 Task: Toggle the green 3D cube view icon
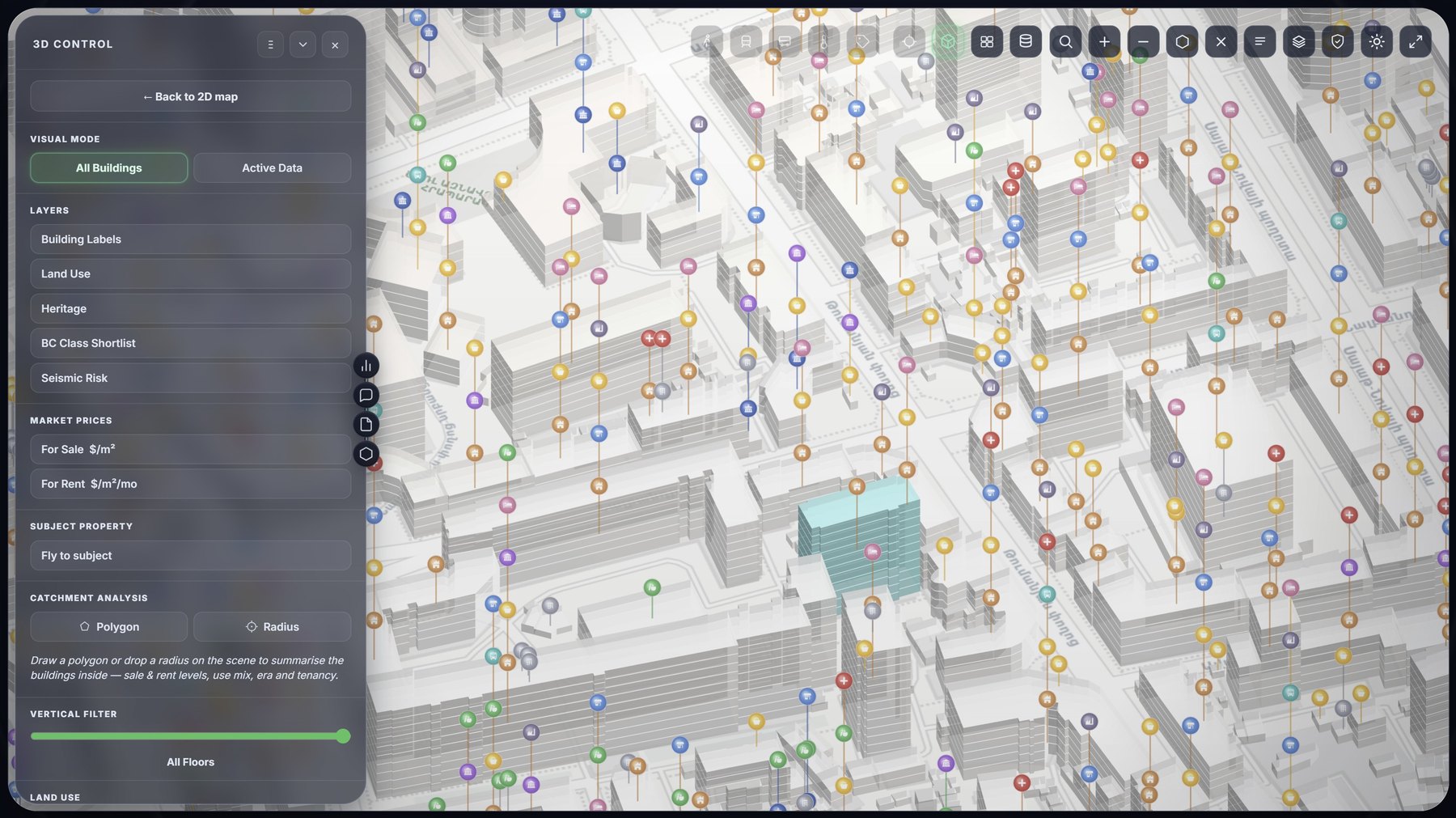tap(948, 41)
